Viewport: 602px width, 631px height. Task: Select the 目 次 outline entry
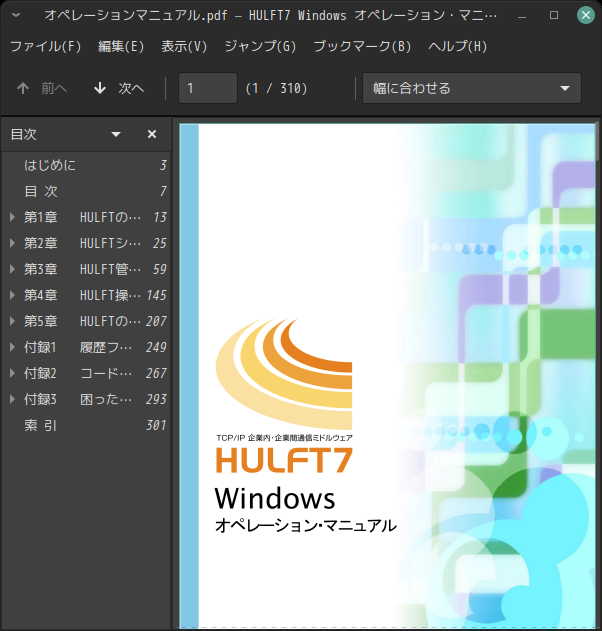(x=86, y=191)
